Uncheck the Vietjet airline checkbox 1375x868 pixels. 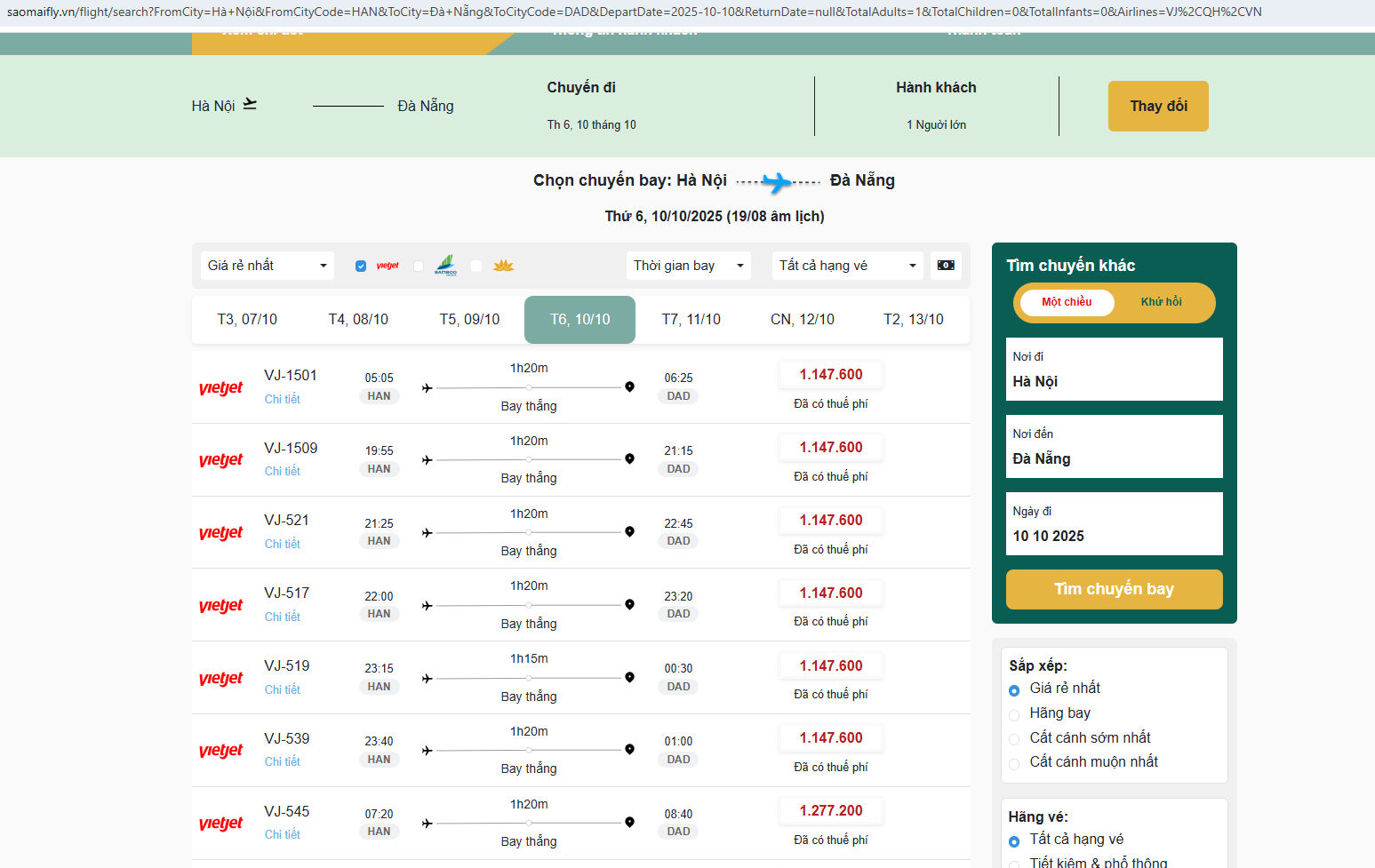[x=361, y=267]
